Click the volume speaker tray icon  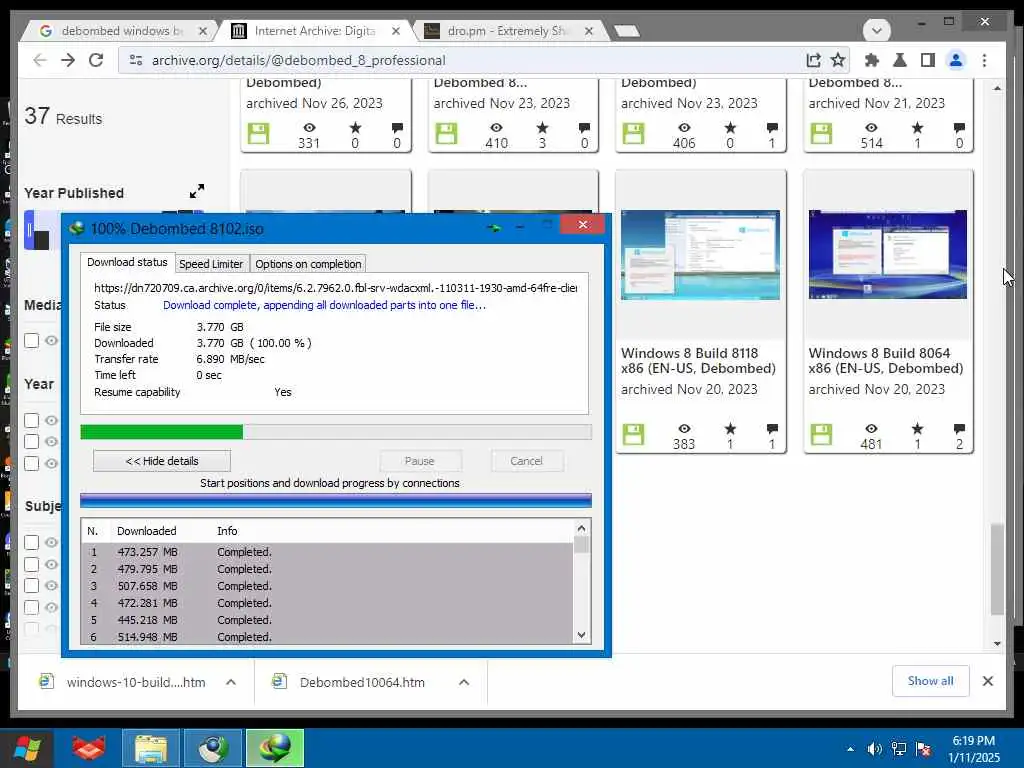[874, 749]
